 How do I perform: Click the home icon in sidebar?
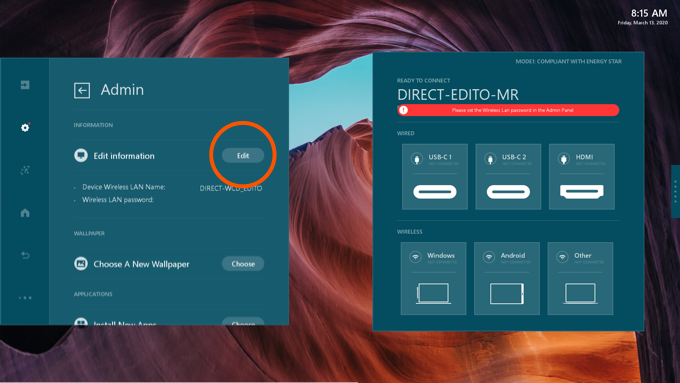[25, 213]
